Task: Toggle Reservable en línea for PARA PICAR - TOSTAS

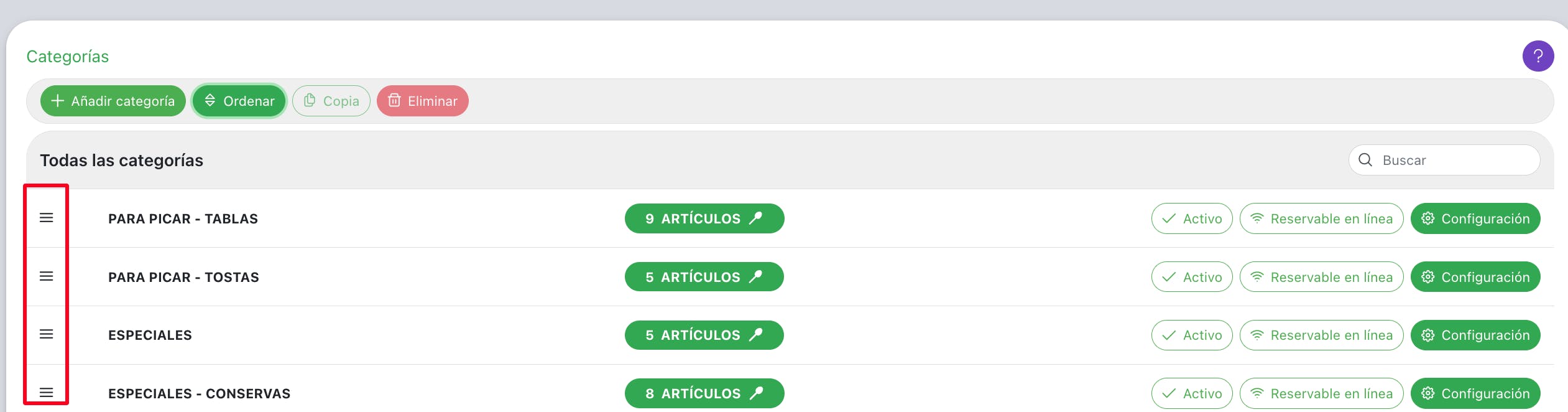Action: pyautogui.click(x=1321, y=277)
